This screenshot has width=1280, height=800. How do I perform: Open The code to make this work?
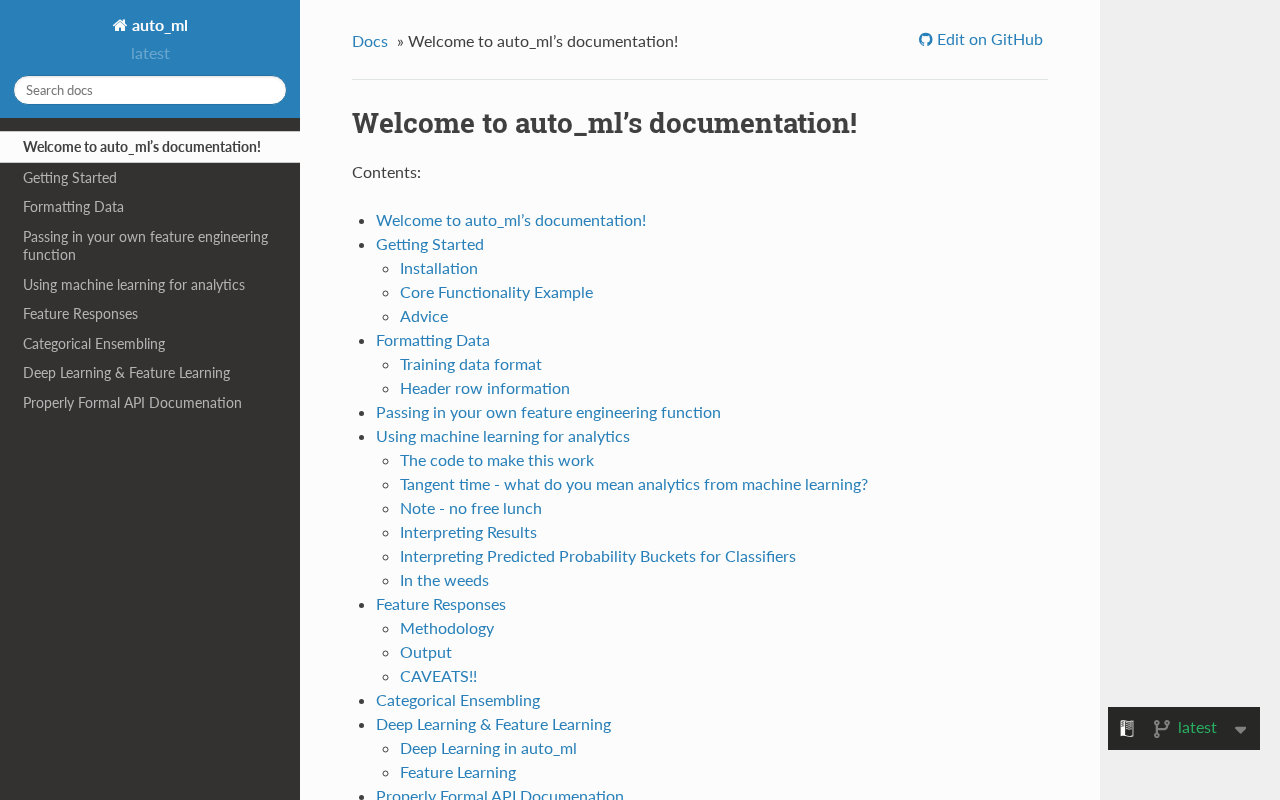click(497, 460)
